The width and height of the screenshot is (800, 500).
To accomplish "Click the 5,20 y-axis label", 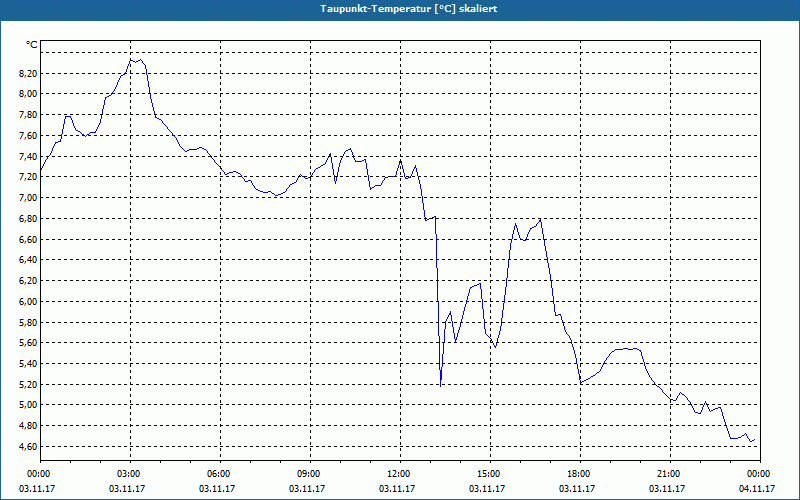I will [29, 384].
